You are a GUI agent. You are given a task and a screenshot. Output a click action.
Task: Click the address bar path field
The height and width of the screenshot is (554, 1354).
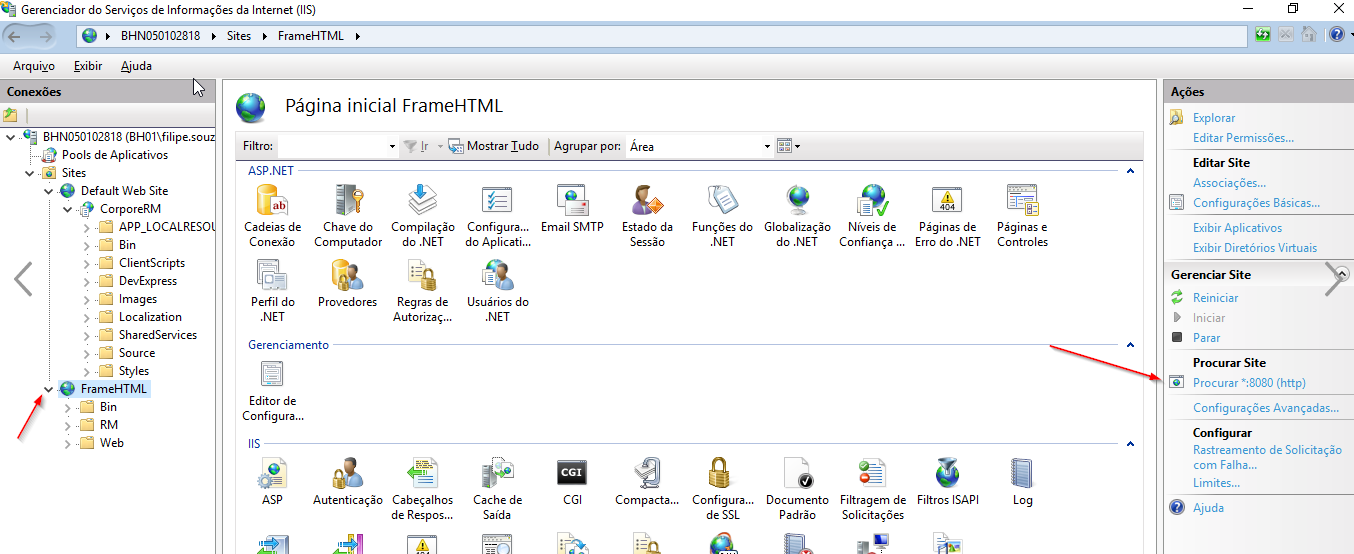click(x=663, y=36)
